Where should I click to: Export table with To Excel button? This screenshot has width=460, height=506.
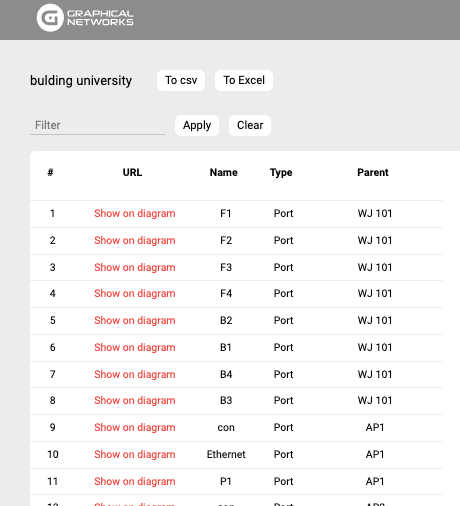click(244, 80)
